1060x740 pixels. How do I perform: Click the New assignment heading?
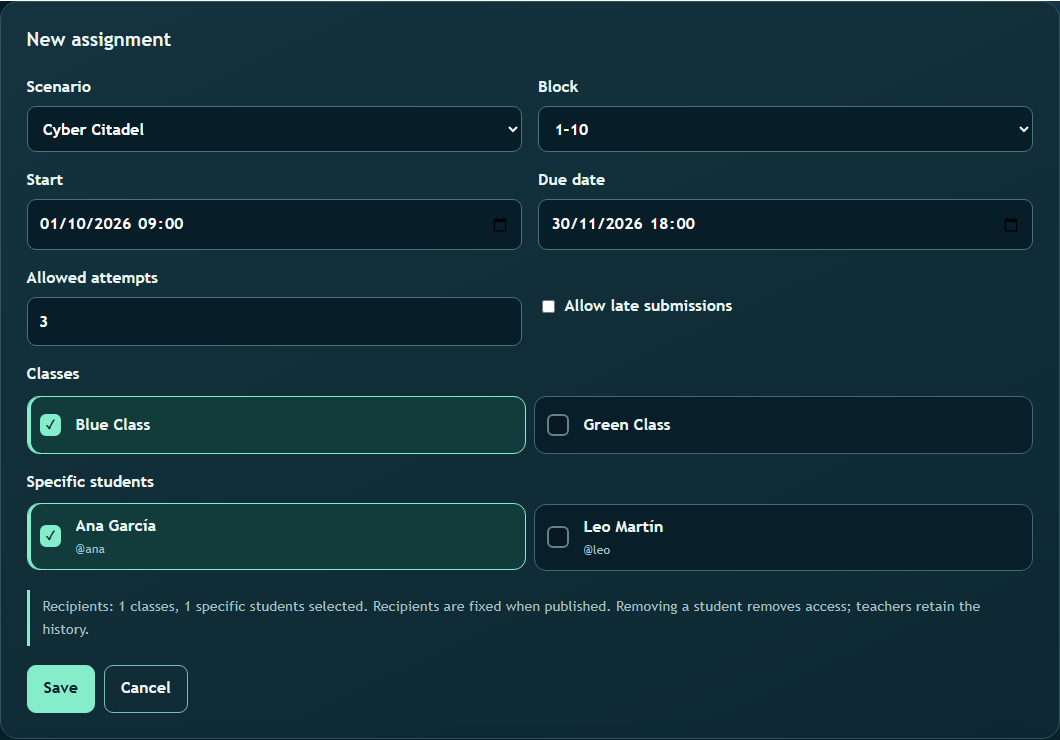point(99,39)
